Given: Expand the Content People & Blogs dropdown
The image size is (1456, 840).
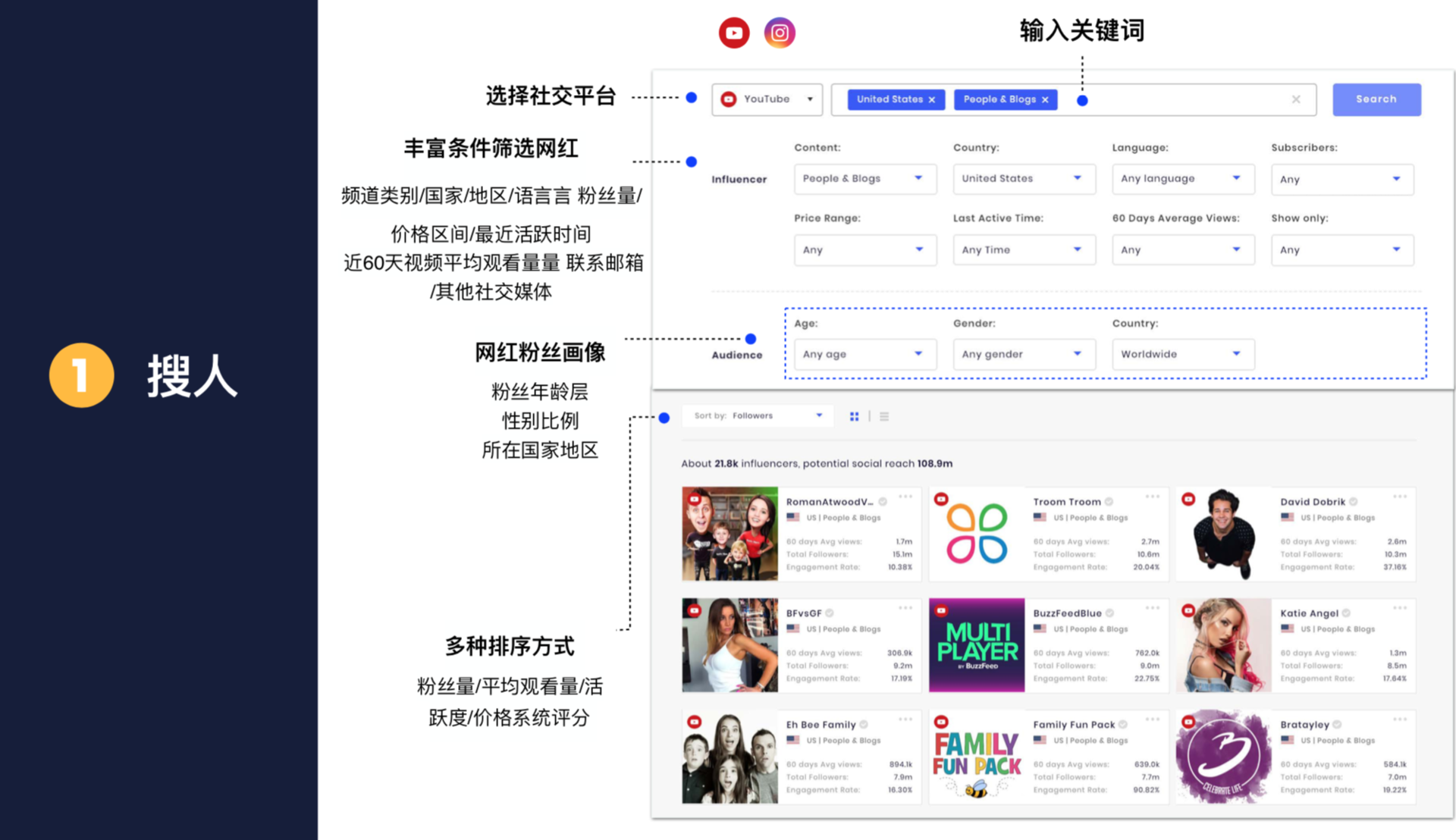Looking at the screenshot, I should [x=864, y=179].
